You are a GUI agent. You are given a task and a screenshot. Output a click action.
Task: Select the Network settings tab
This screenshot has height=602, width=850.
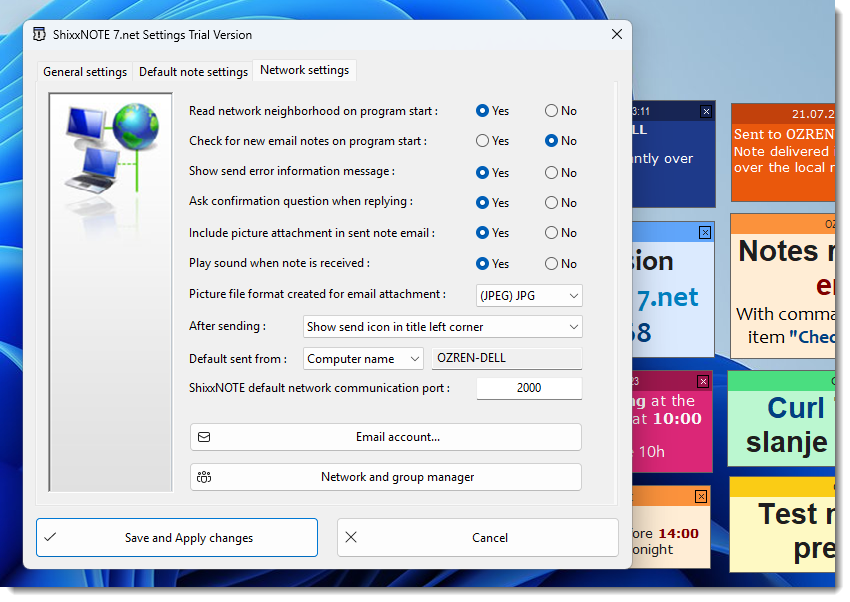(305, 70)
